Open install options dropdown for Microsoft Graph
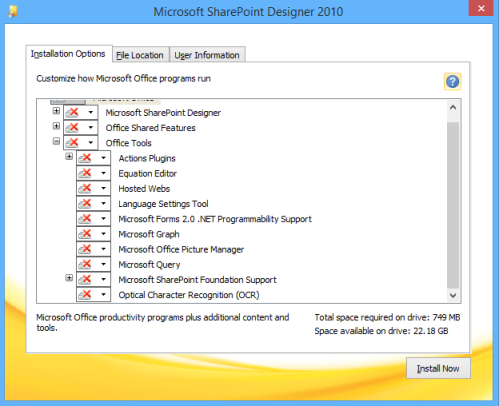Viewport: 499px width, 406px height. (103, 234)
